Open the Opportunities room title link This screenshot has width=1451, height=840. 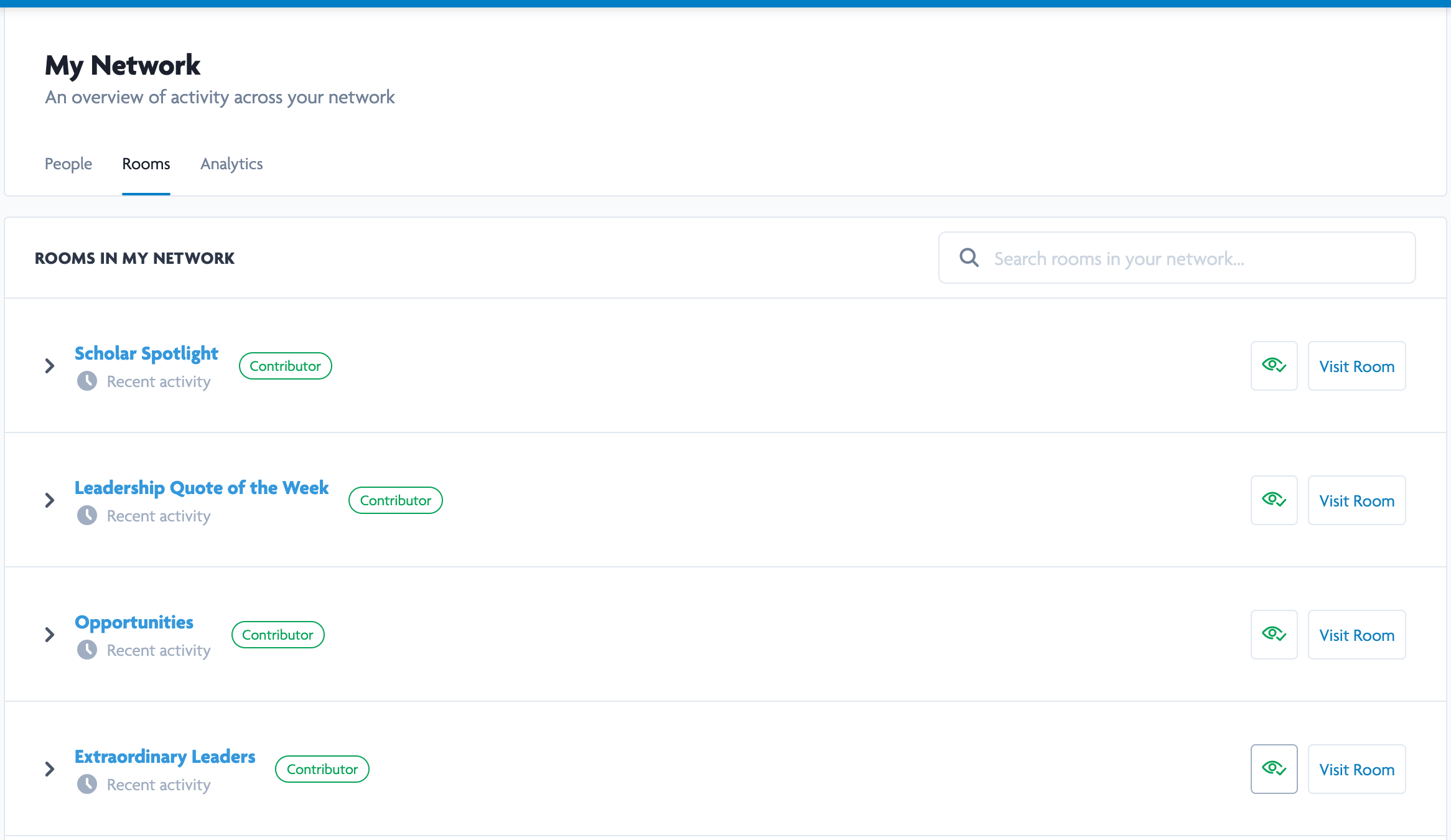point(134,622)
